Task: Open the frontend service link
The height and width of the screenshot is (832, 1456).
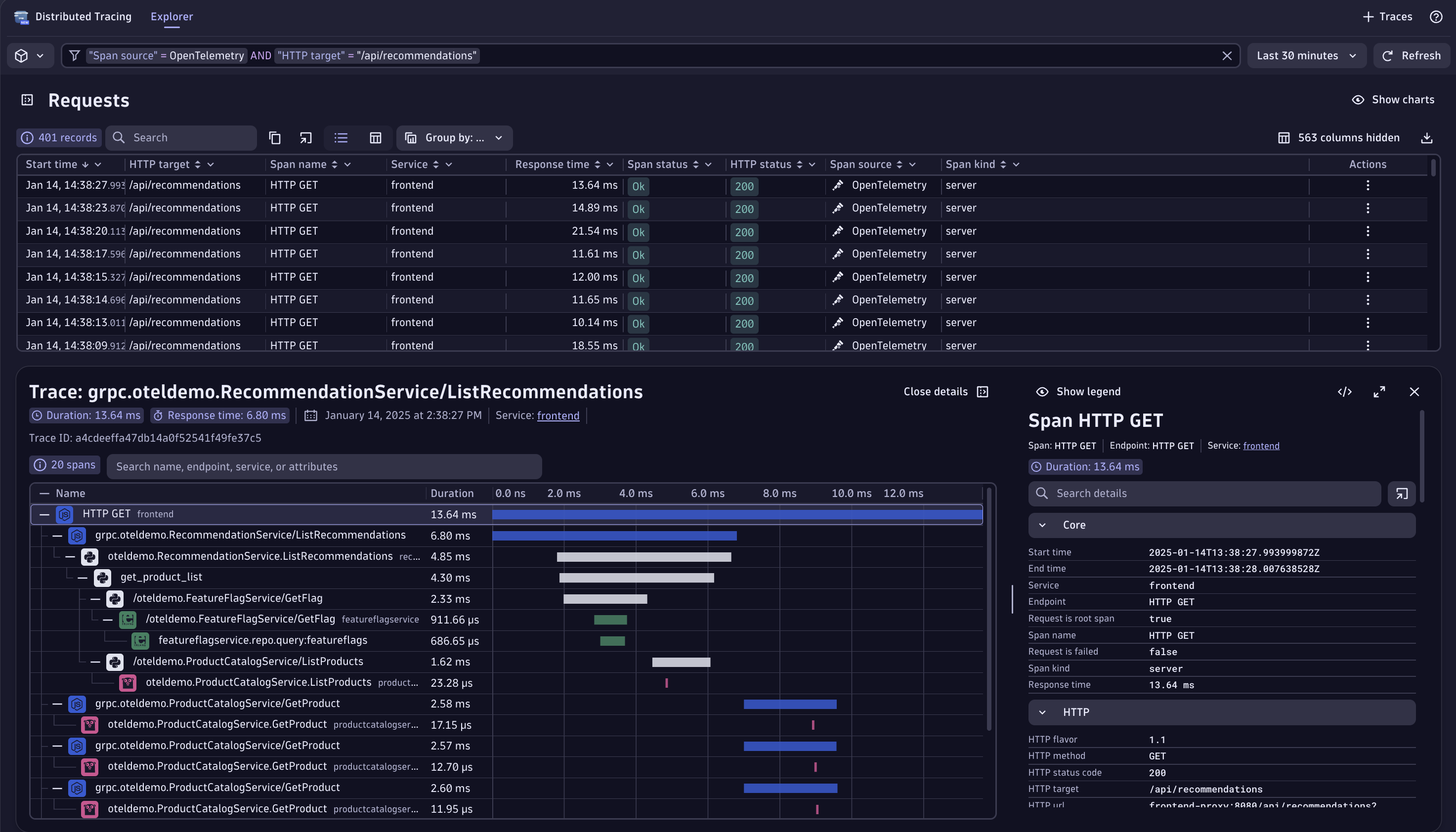Action: [558, 416]
